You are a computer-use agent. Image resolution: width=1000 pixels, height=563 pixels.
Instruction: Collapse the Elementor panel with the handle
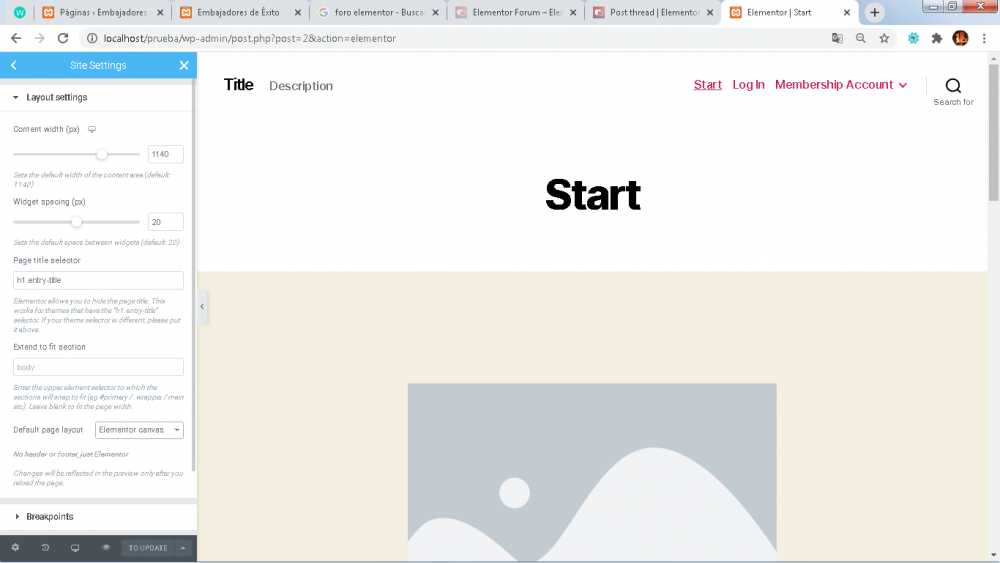click(x=202, y=307)
